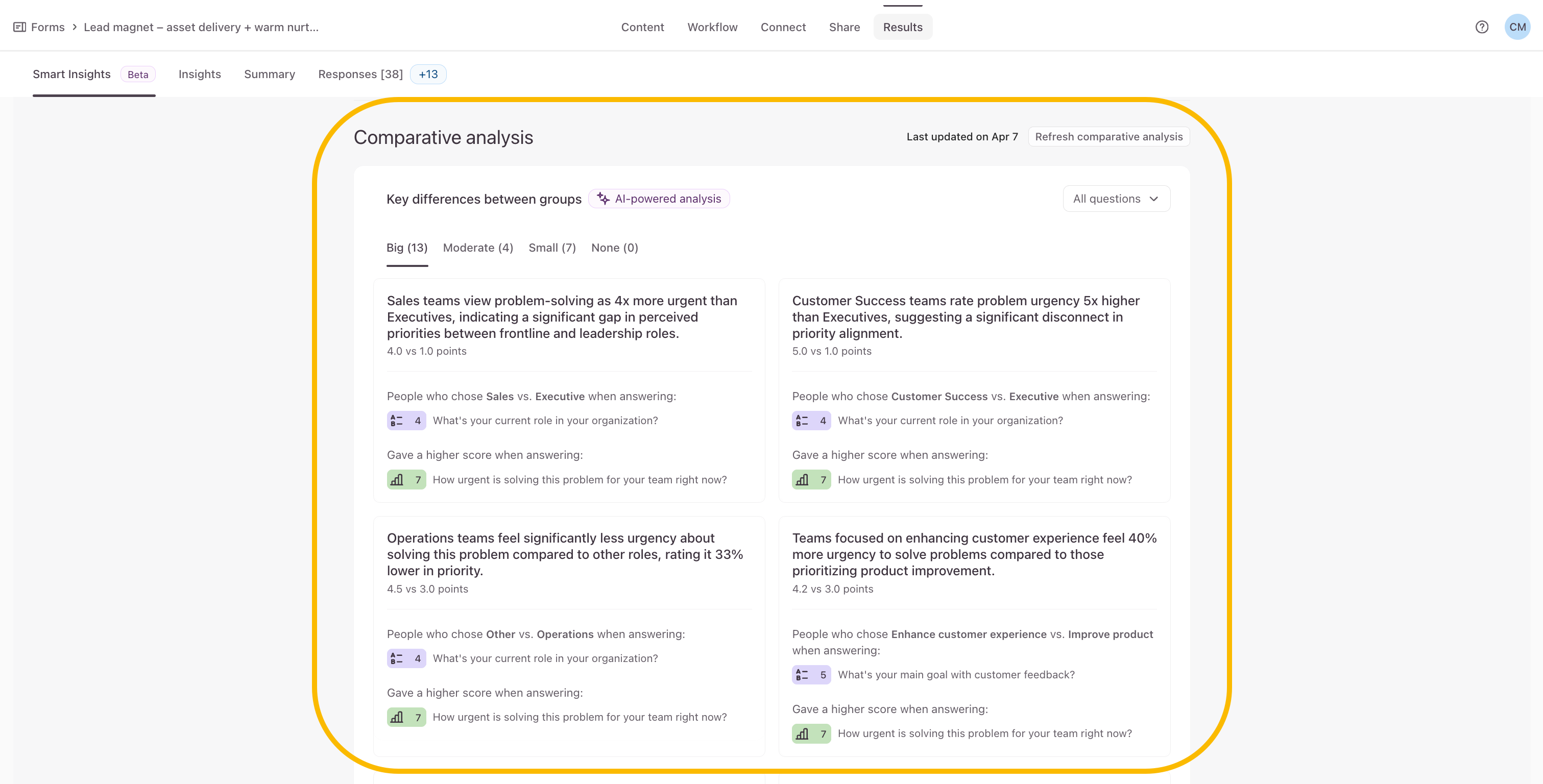This screenshot has height=784, width=1543.
Task: Go to the Workflow menu item
Action: click(712, 27)
